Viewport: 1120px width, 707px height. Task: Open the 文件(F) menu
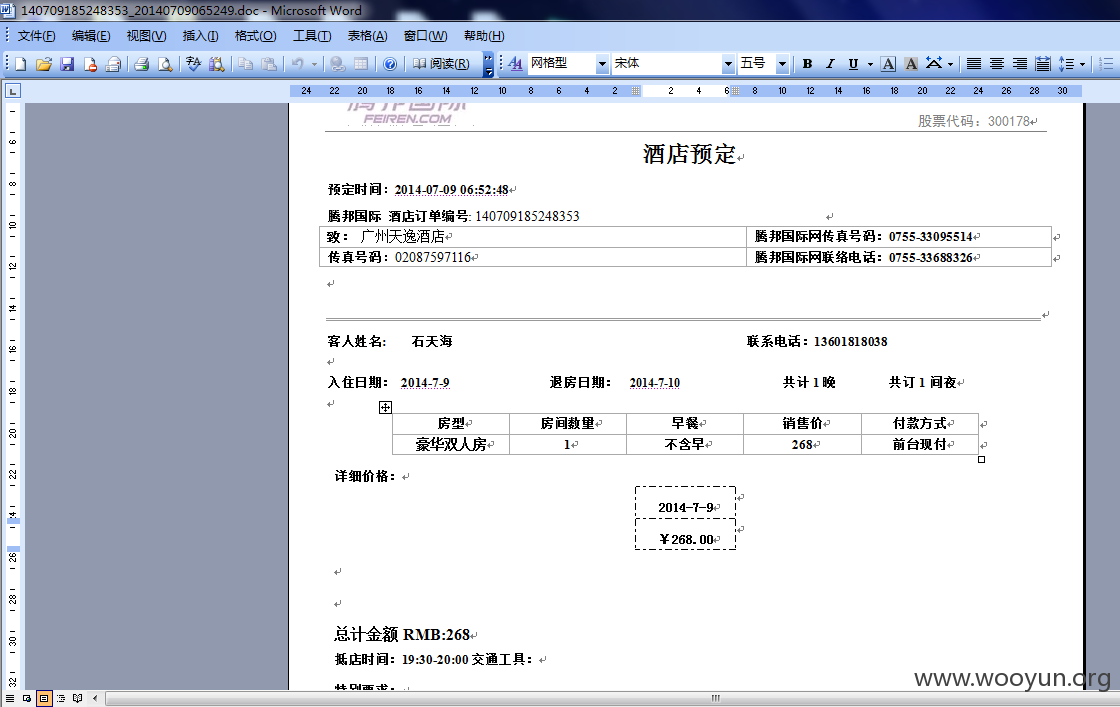point(36,36)
